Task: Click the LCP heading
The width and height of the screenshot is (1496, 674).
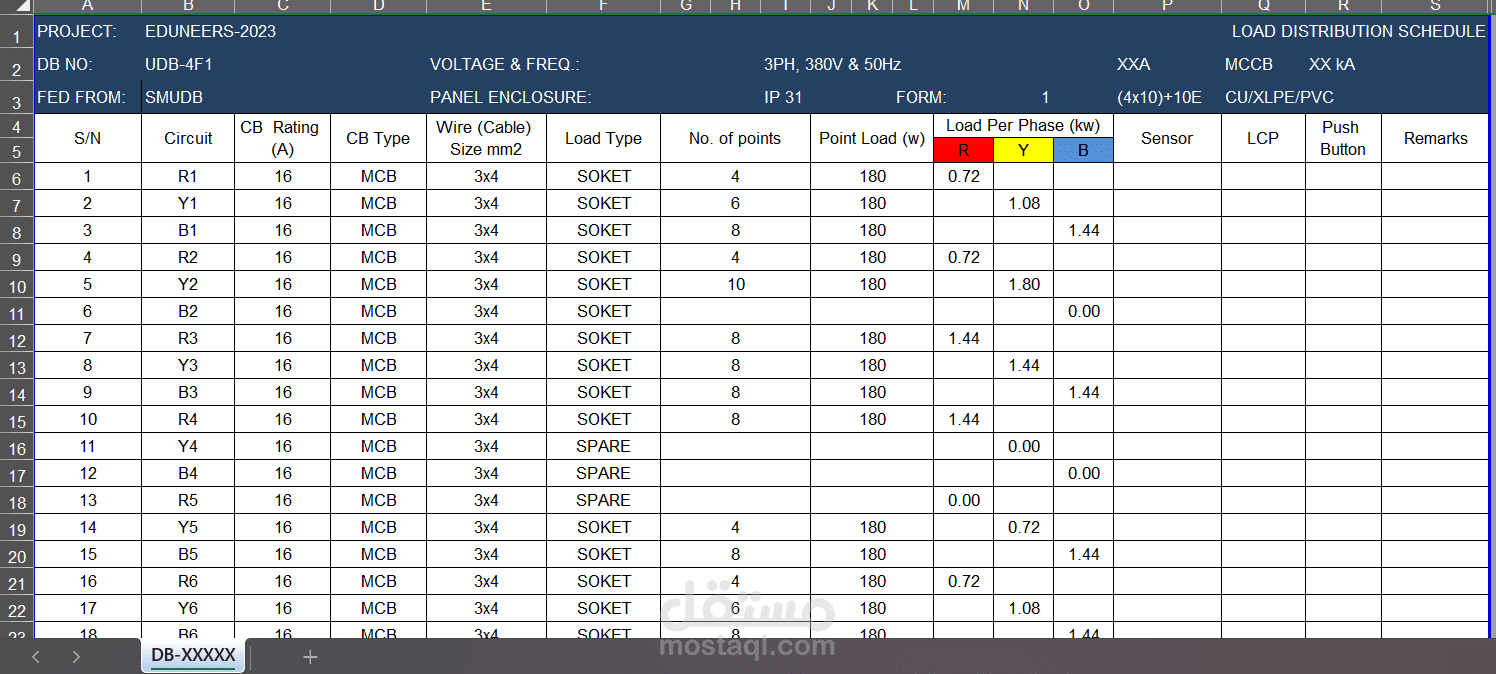Action: click(x=1263, y=138)
